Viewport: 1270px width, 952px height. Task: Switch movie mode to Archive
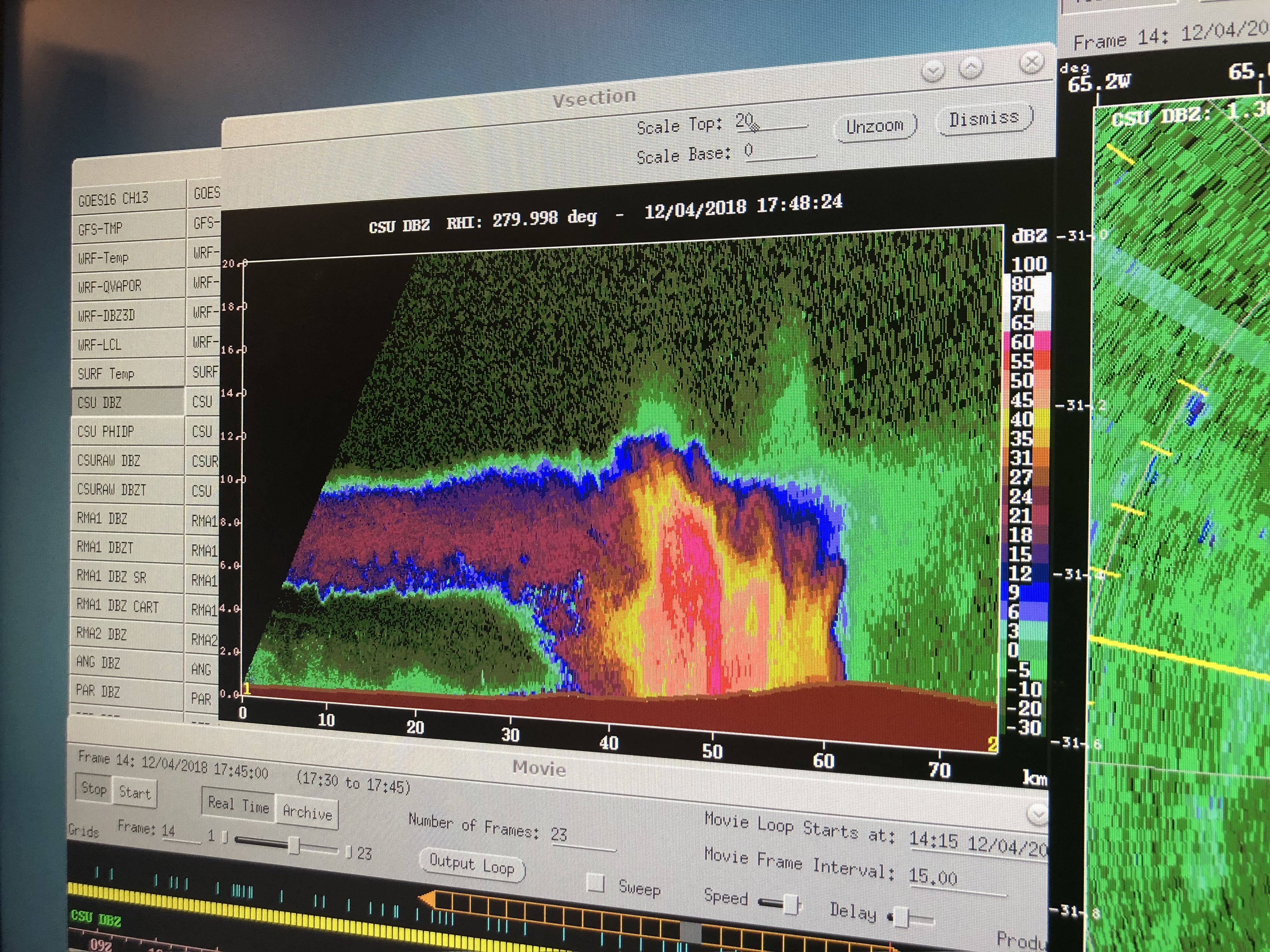(307, 813)
